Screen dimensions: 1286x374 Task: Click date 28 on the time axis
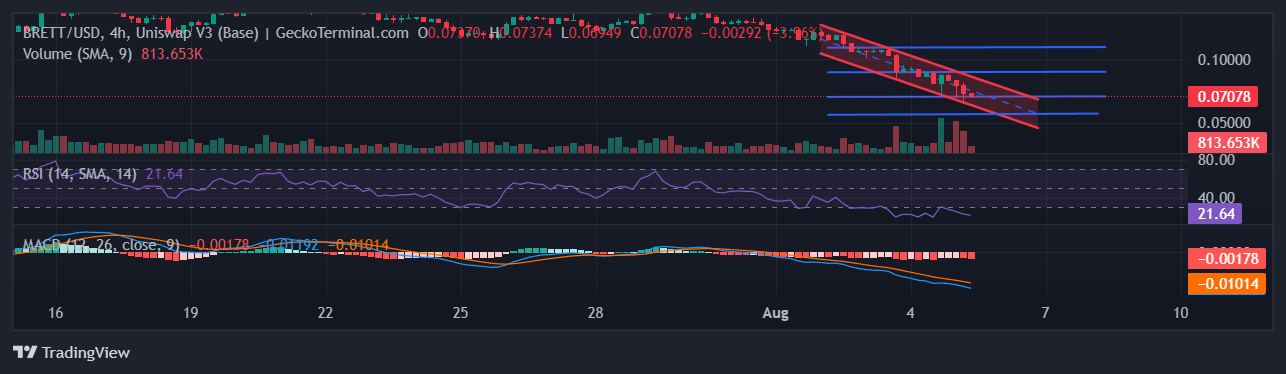point(595,313)
